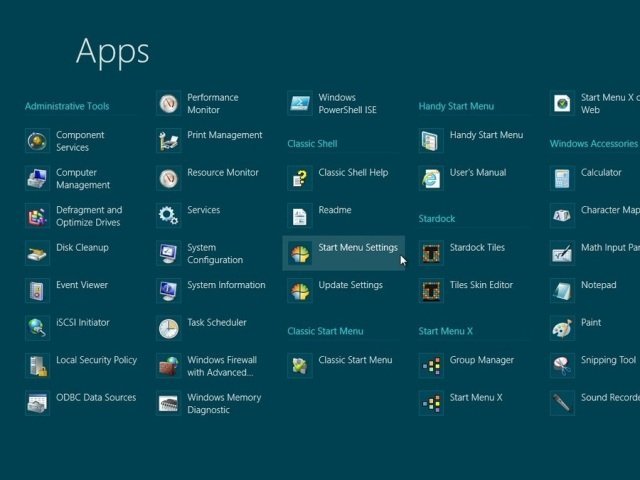Click the 'Group Manager' label

(x=482, y=360)
